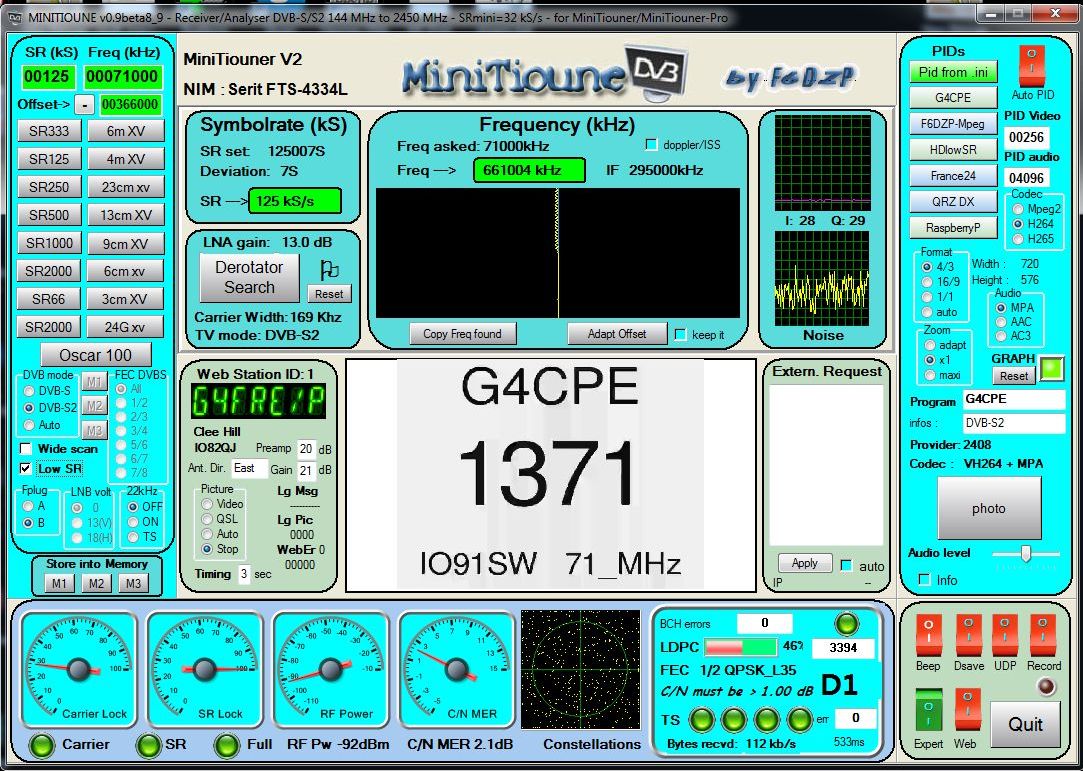Screen dimensions: 1083x771
Task: Toggle the green Expert rocker switch
Action: click(x=928, y=710)
